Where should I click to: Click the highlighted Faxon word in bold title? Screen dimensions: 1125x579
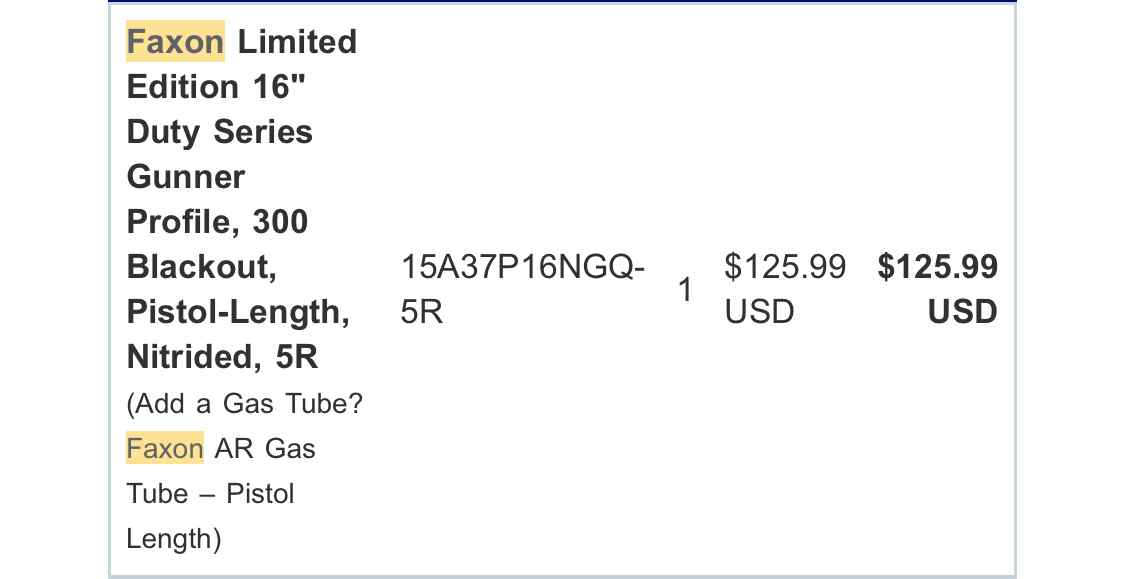pyautogui.click(x=175, y=42)
